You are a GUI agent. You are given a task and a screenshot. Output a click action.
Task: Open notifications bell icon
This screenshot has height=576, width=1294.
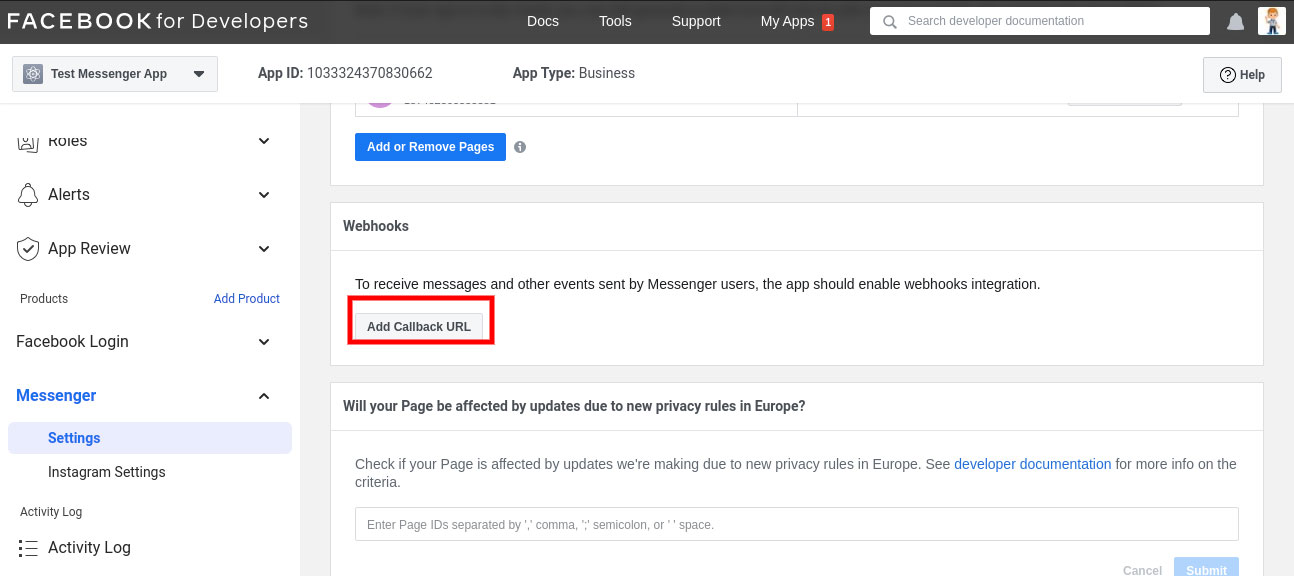[1236, 21]
